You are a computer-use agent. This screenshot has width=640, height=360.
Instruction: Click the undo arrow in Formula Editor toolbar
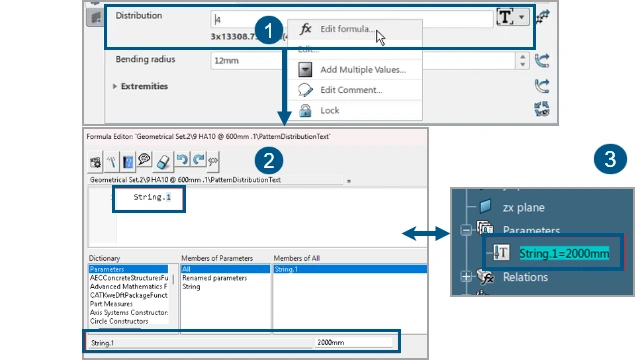tap(182, 160)
